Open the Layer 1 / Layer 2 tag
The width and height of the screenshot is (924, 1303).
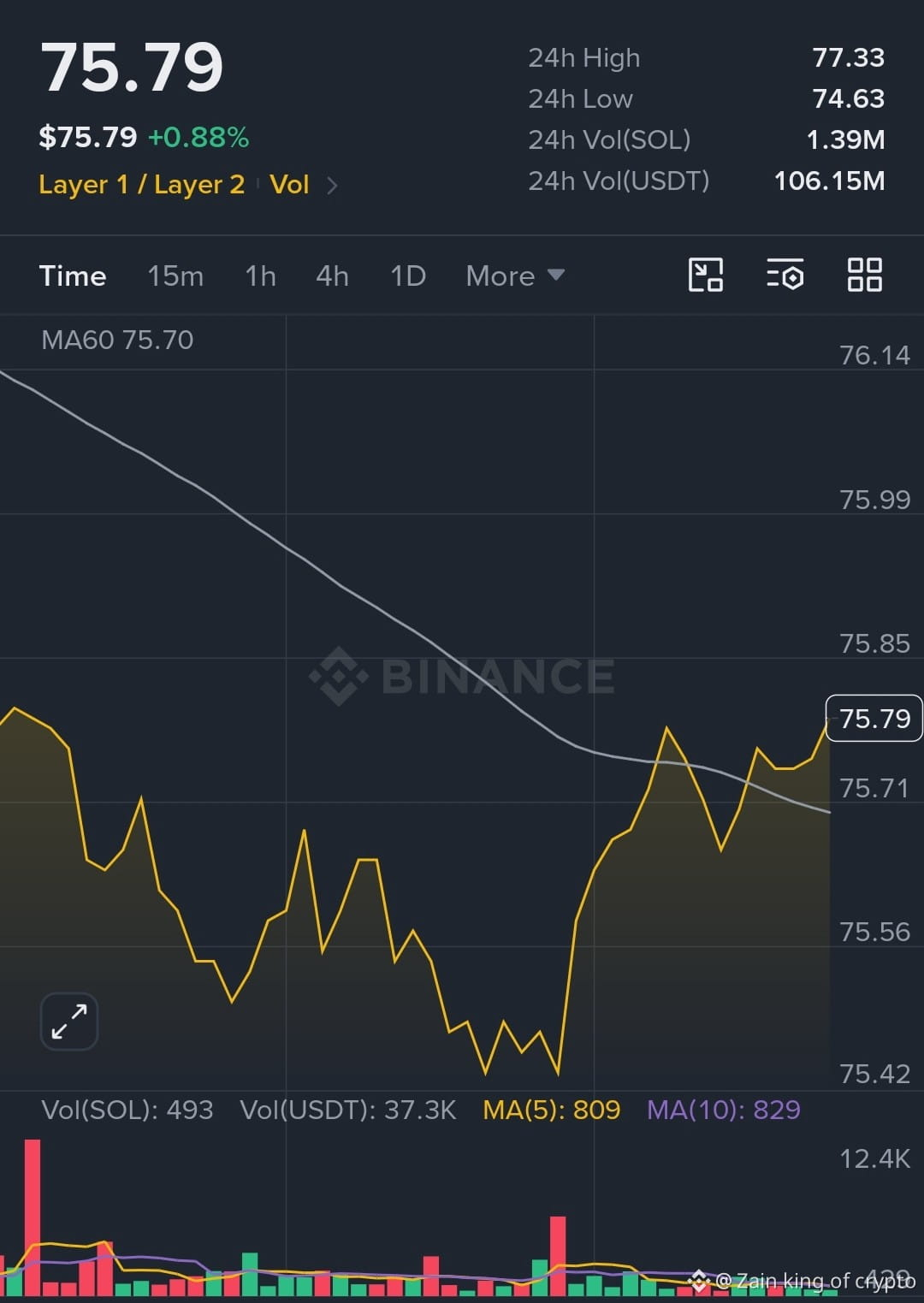(x=142, y=185)
